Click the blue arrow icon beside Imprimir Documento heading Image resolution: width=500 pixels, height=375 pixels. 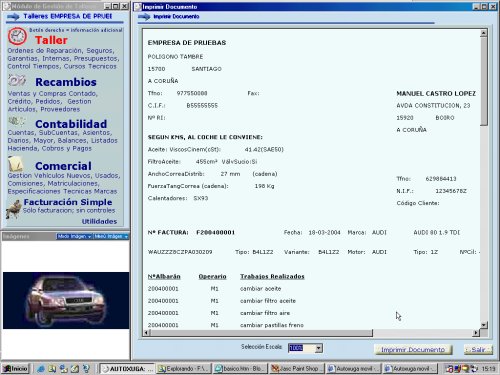click(144, 17)
